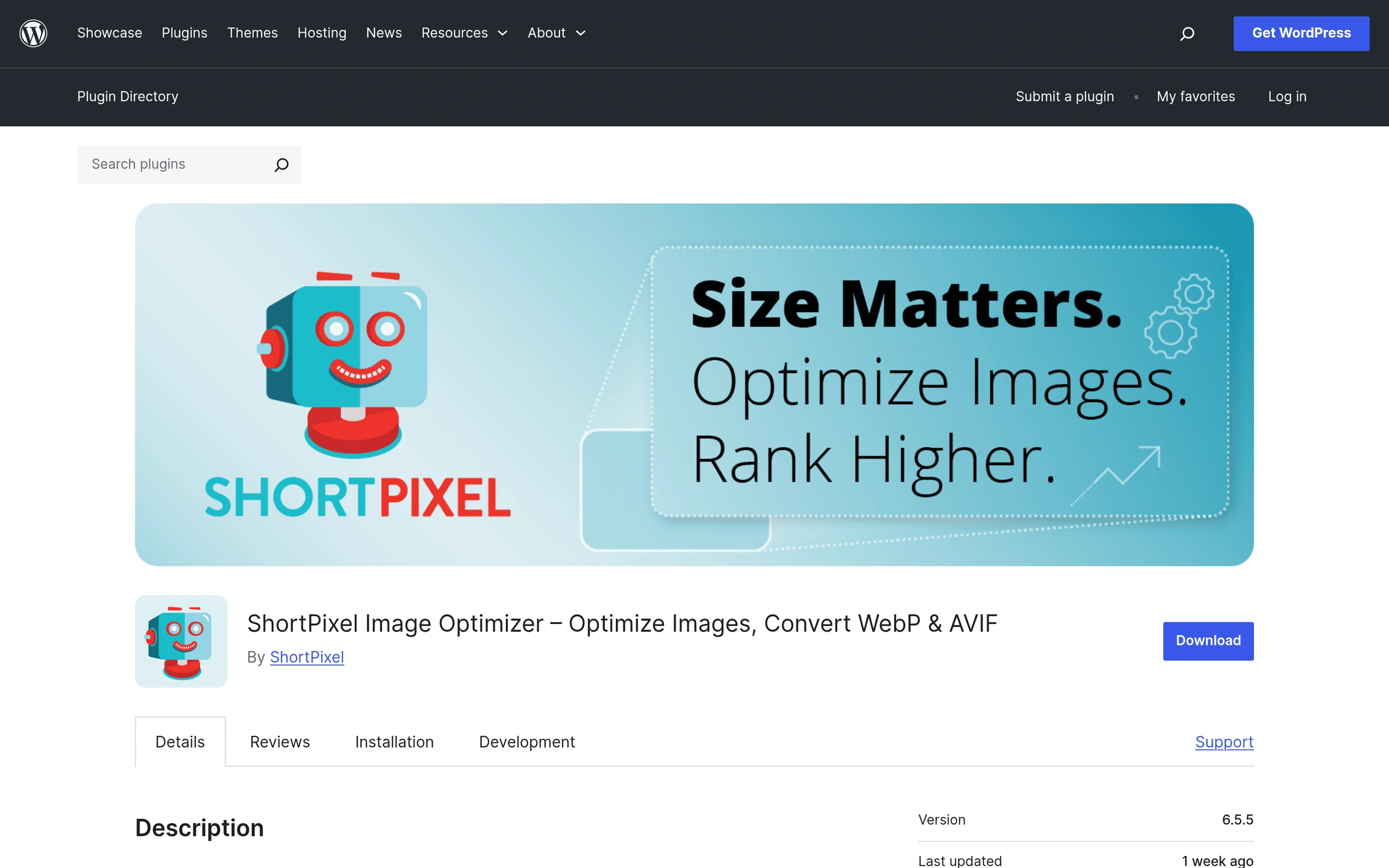Click the plugin title heading text

622,623
